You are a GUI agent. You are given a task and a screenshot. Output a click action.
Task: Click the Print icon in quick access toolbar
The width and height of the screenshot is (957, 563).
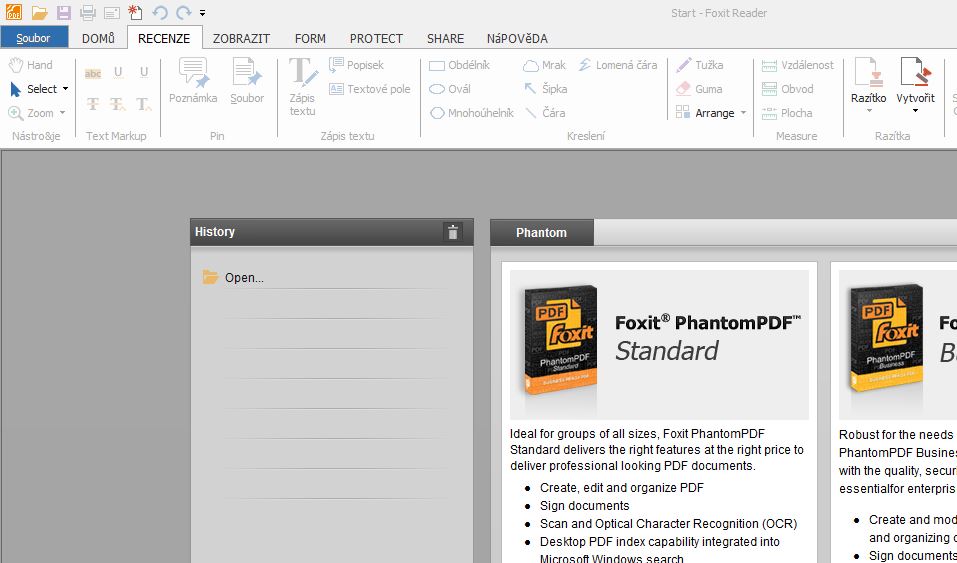(88, 12)
